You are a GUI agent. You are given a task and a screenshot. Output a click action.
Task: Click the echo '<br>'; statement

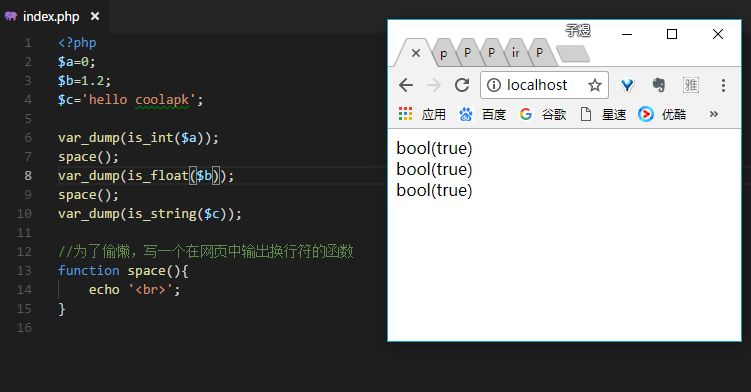pyautogui.click(x=135, y=290)
